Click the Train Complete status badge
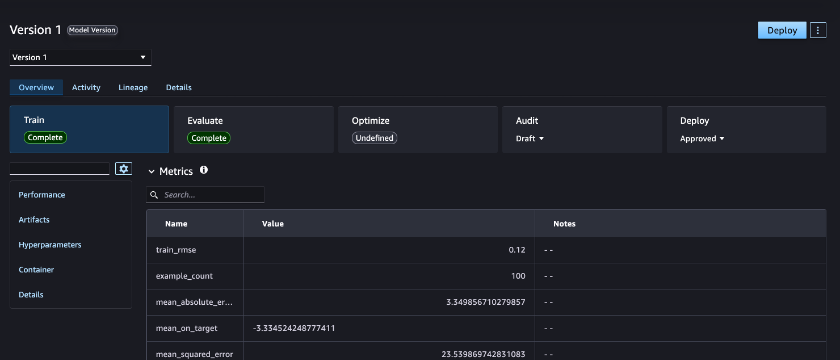Image resolution: width=840 pixels, height=360 pixels. (46, 138)
